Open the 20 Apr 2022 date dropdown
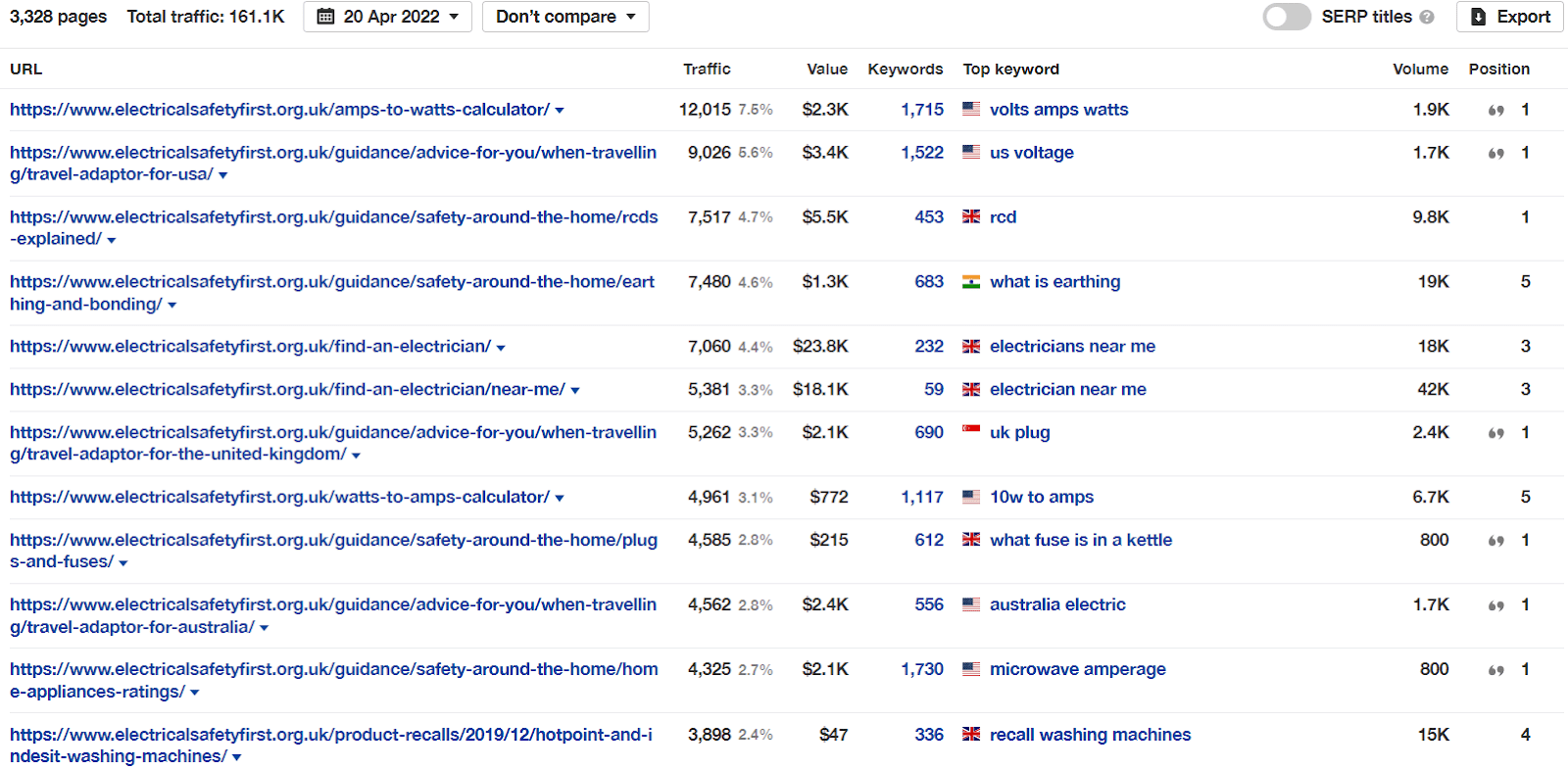Viewport: 1568px width, 769px height. click(387, 17)
